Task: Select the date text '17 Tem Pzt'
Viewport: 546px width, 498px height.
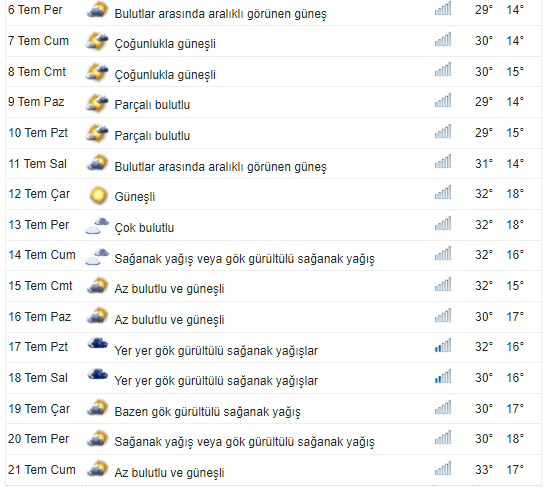Action: click(x=38, y=347)
